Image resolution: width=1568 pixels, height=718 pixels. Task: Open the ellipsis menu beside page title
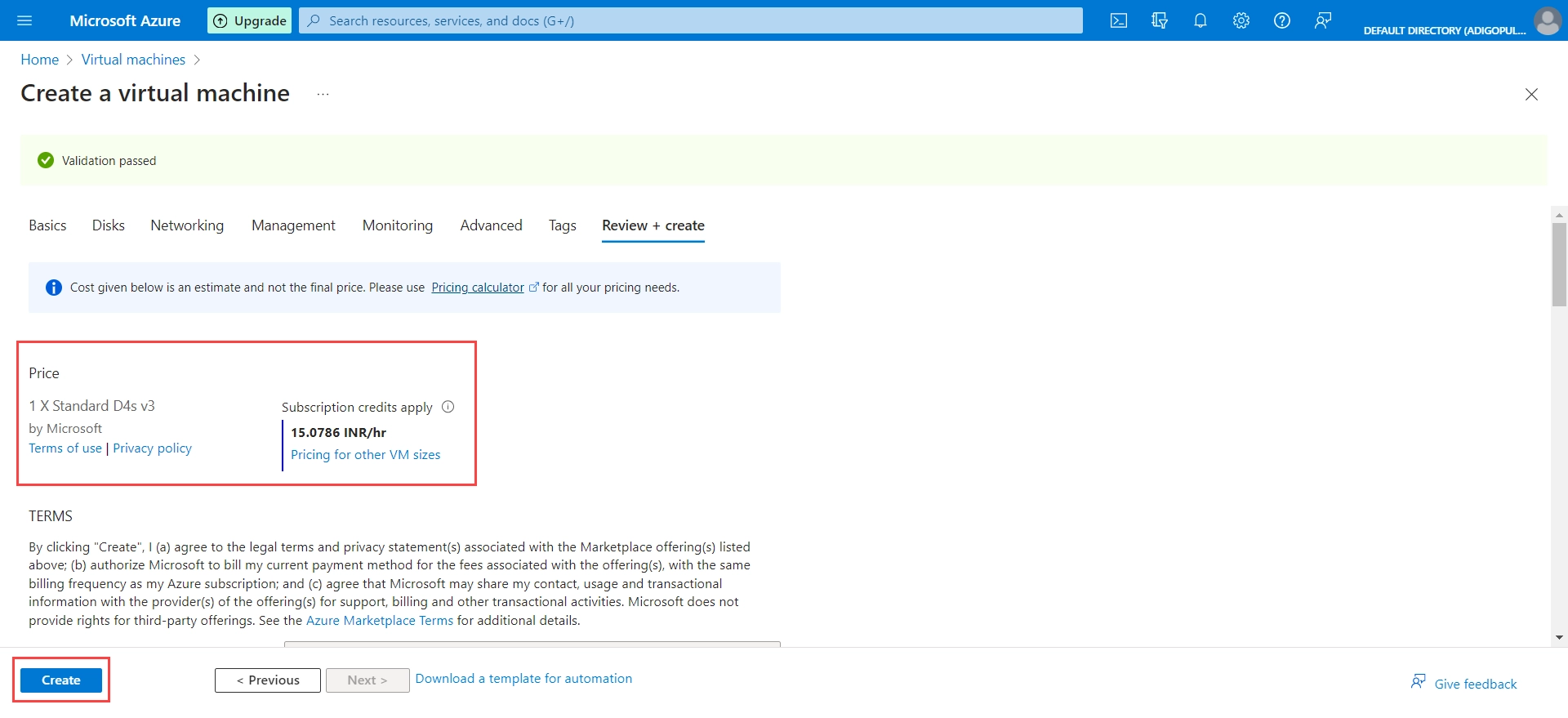point(323,95)
